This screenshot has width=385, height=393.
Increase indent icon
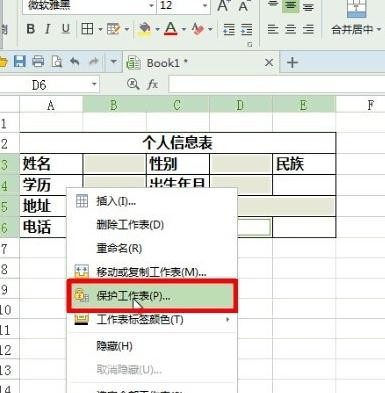pyautogui.click(x=247, y=29)
